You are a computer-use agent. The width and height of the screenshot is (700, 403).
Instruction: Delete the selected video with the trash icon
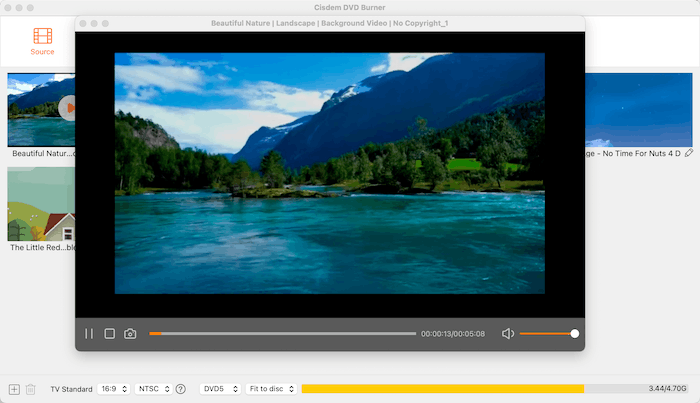(x=30, y=389)
